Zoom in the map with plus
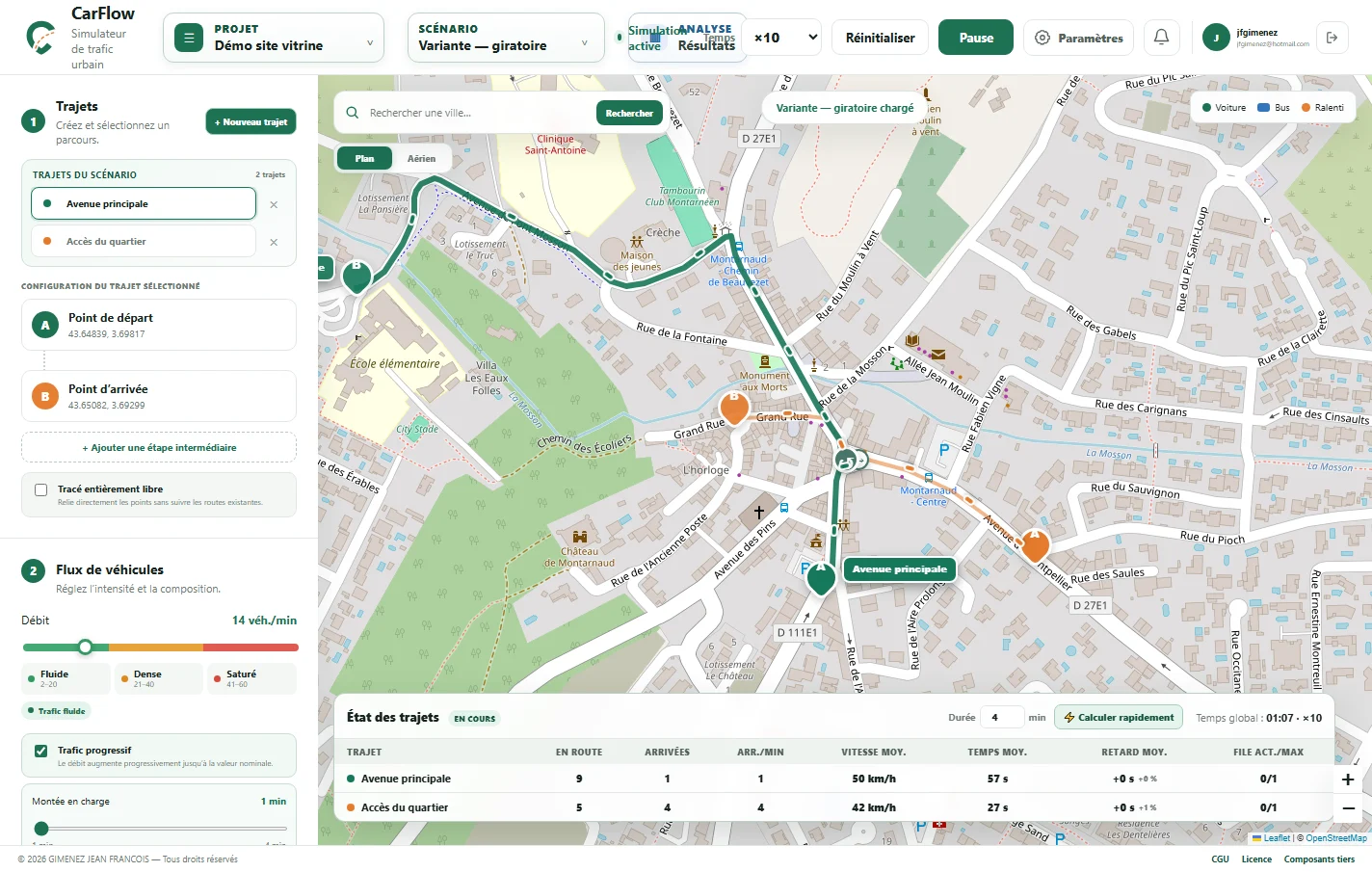The width and height of the screenshot is (1372, 872). [x=1348, y=780]
